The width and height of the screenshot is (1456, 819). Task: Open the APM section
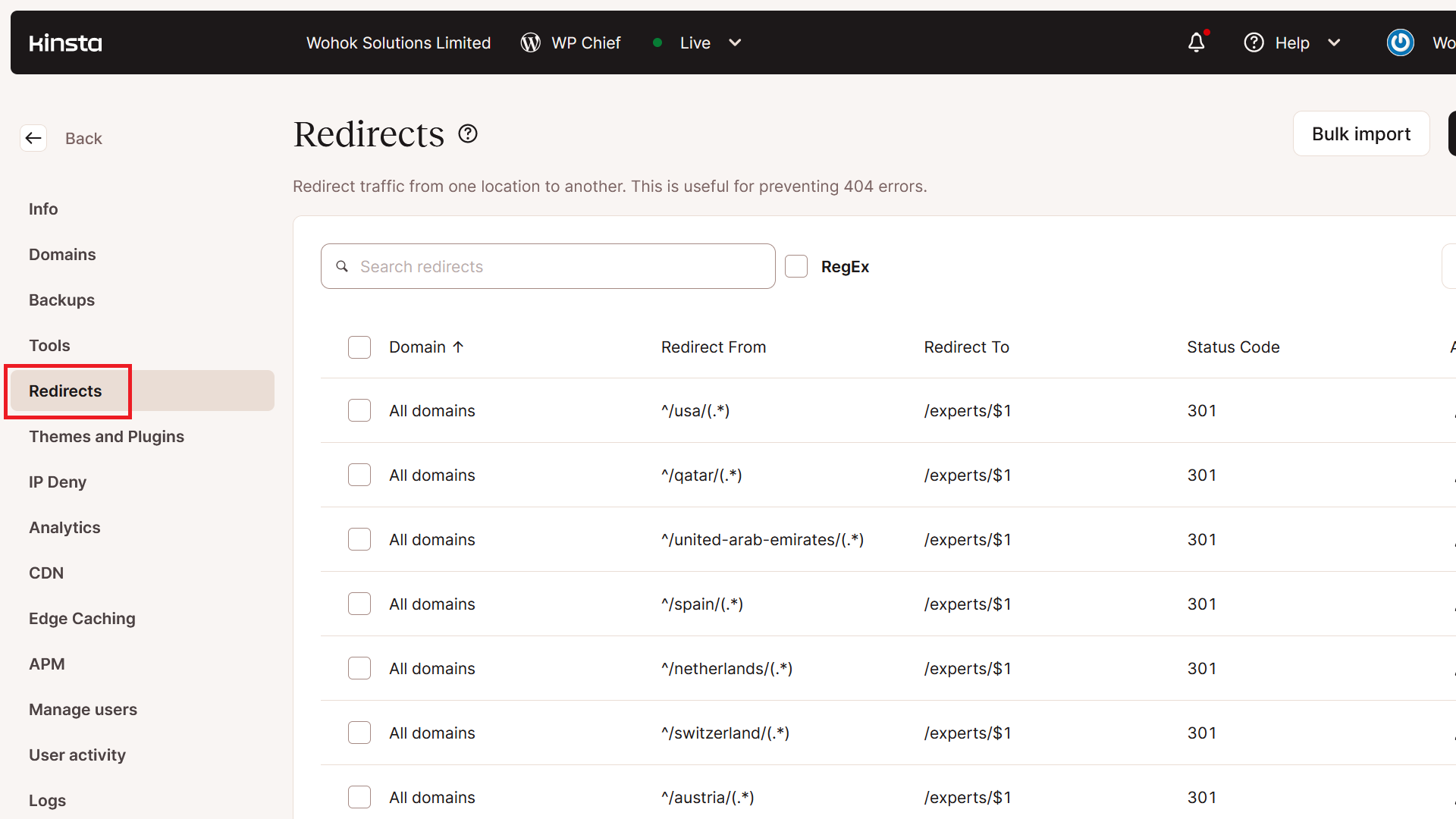pos(46,664)
